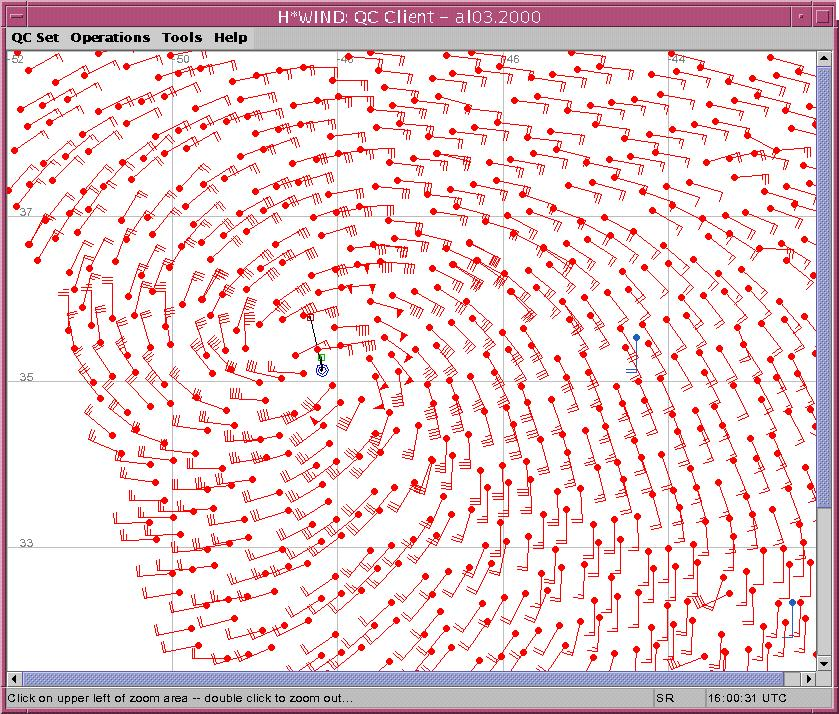839x714 pixels.
Task: Click the blue wind barb at bottom right
Action: coord(792,603)
